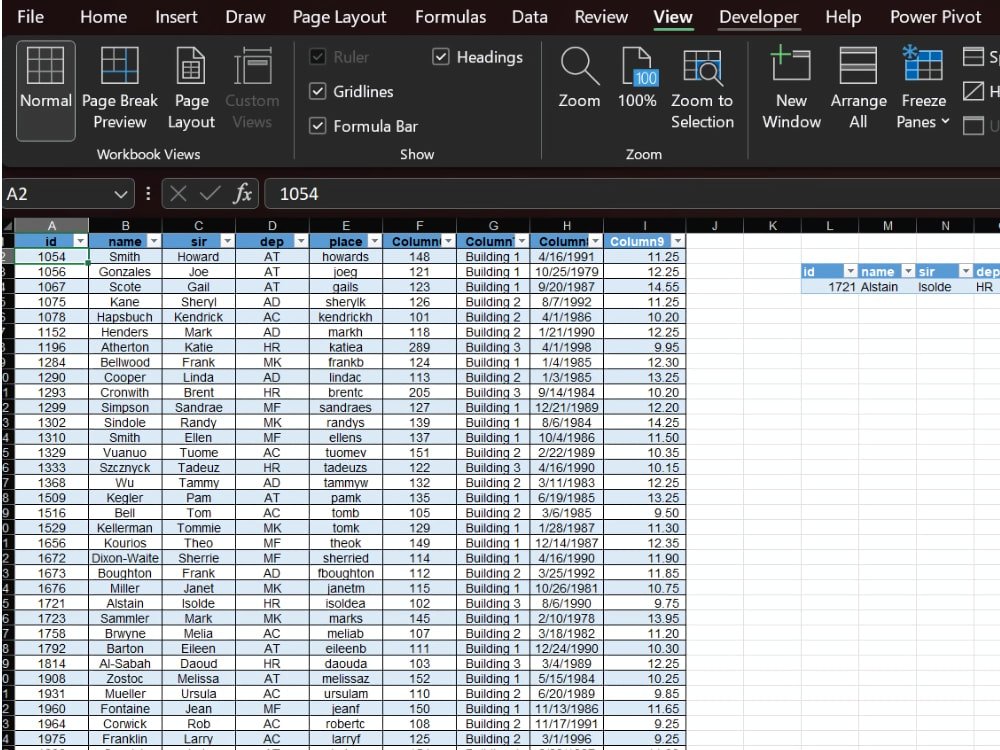Select cell with value 14.55
The width and height of the screenshot is (1000, 750).
pos(645,287)
